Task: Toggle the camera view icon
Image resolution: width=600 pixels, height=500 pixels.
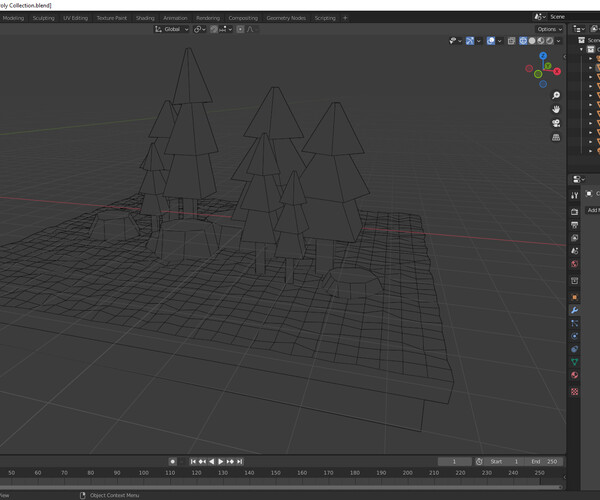Action: tap(556, 123)
